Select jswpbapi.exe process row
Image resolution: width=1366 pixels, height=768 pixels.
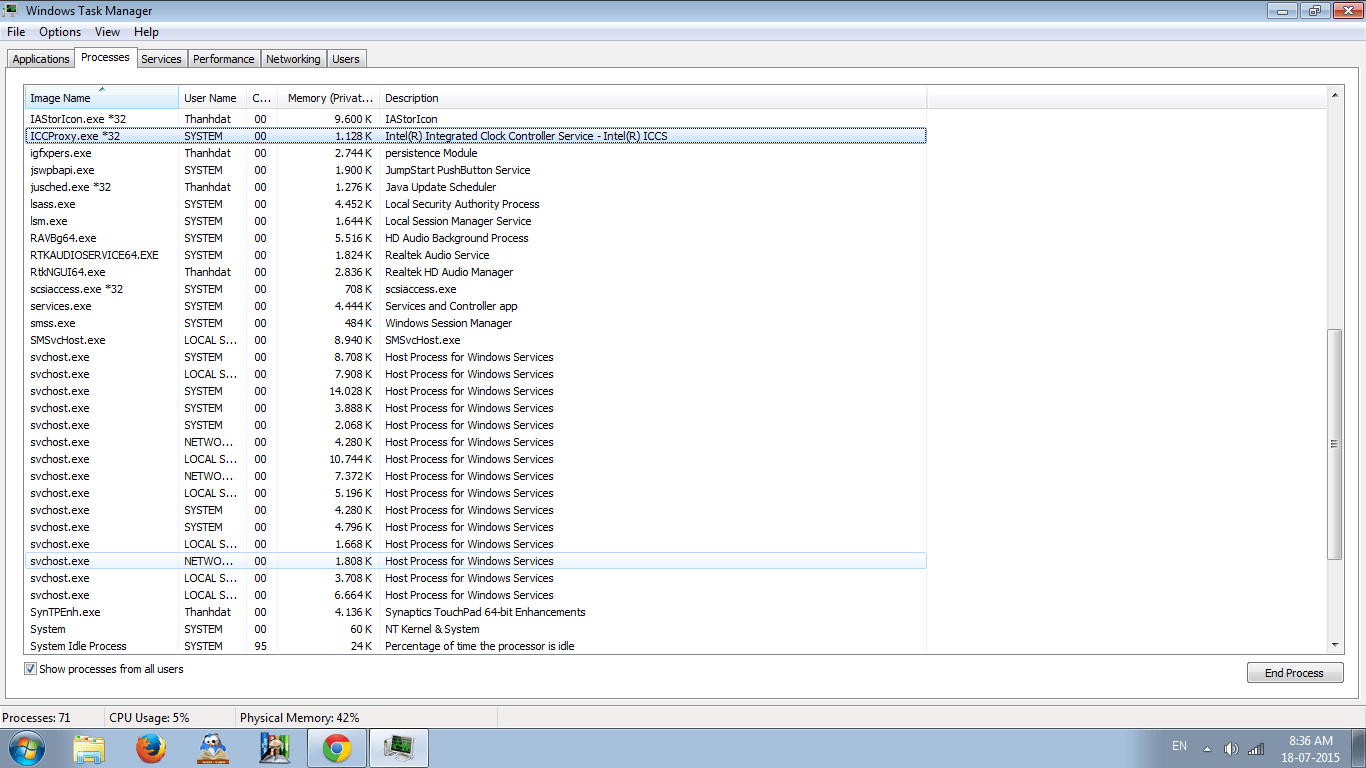click(476, 170)
